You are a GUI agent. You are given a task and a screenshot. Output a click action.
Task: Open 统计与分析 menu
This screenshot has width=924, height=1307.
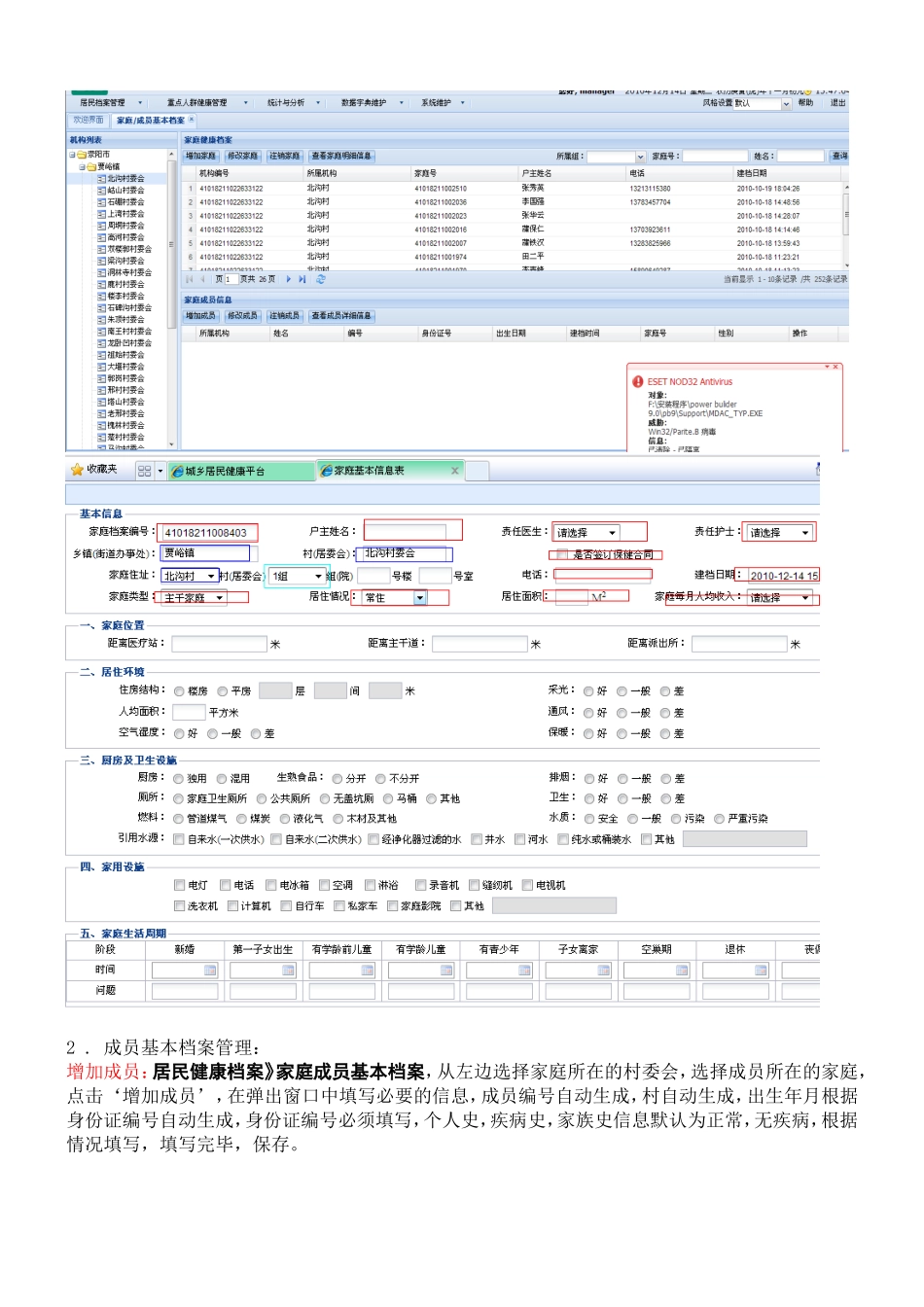tap(294, 102)
